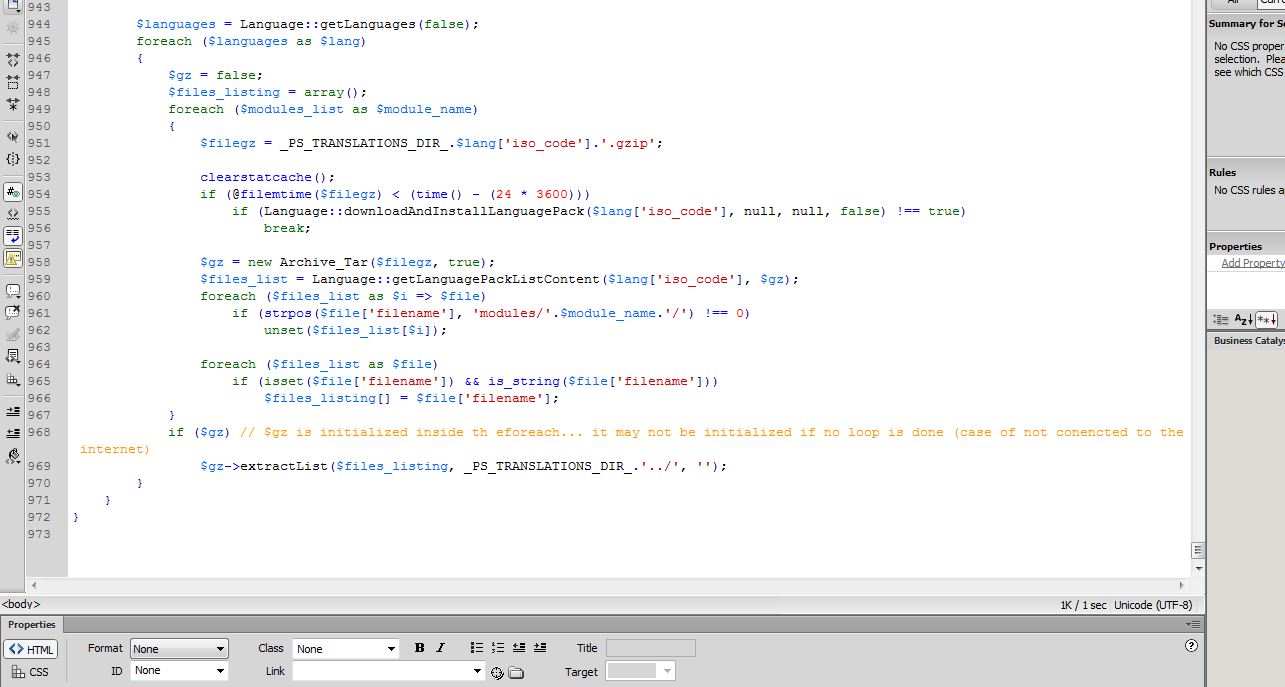Click the $gz->extractList code line

point(464,466)
